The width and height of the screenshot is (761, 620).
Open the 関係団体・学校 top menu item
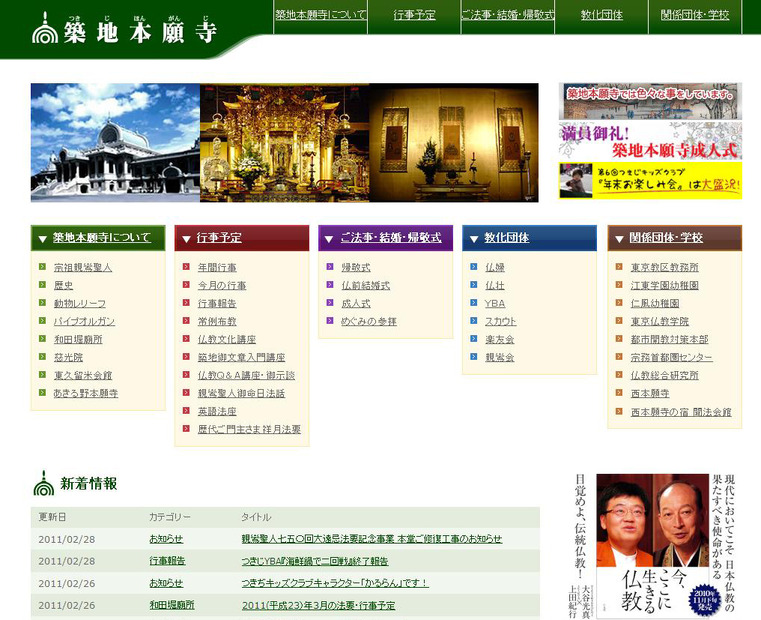pyautogui.click(x=695, y=15)
